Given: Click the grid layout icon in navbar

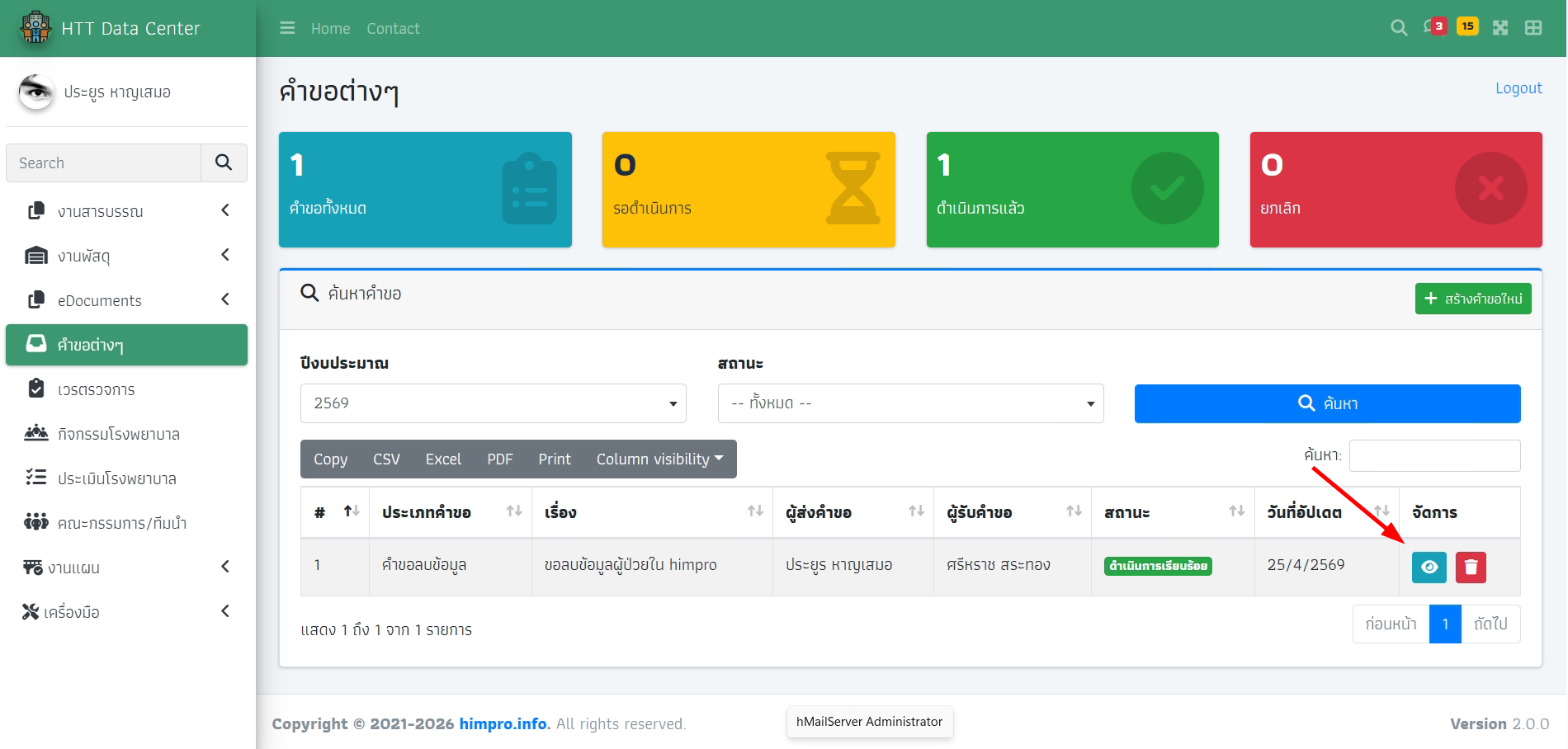Looking at the screenshot, I should tap(1533, 28).
